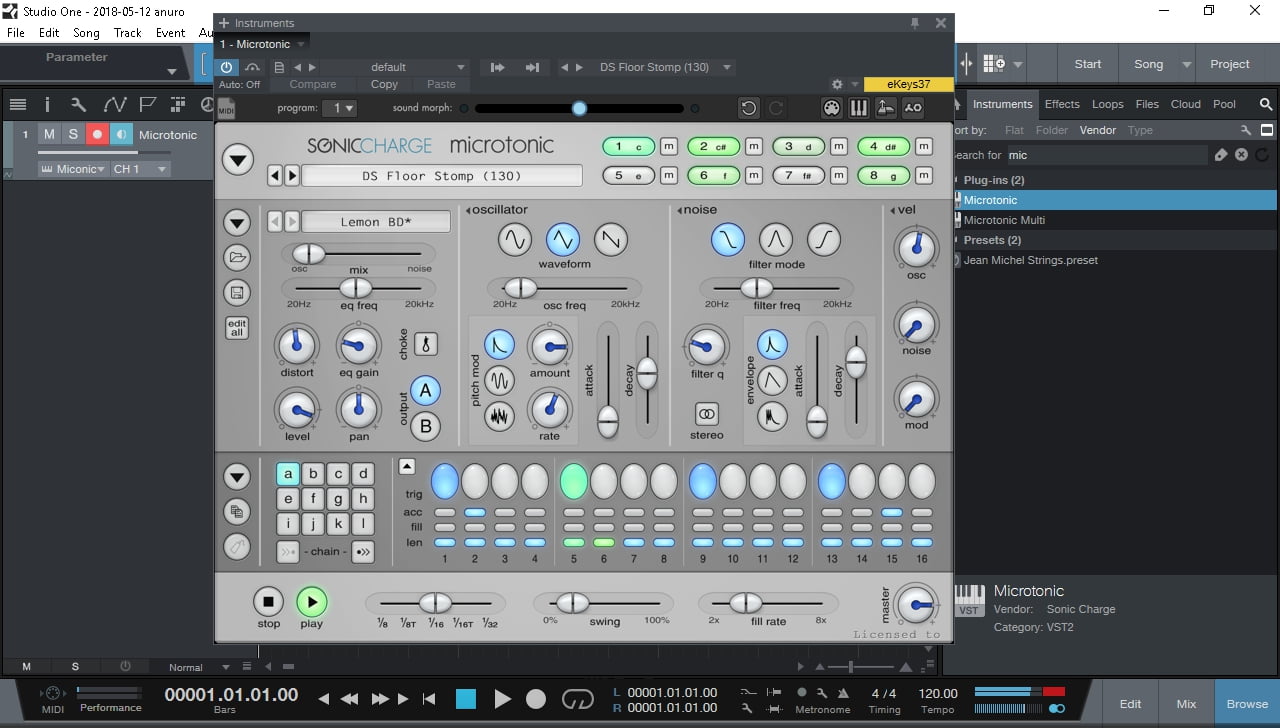This screenshot has height=728, width=1280.
Task: Switch to the Files browser tab
Action: 1147,104
